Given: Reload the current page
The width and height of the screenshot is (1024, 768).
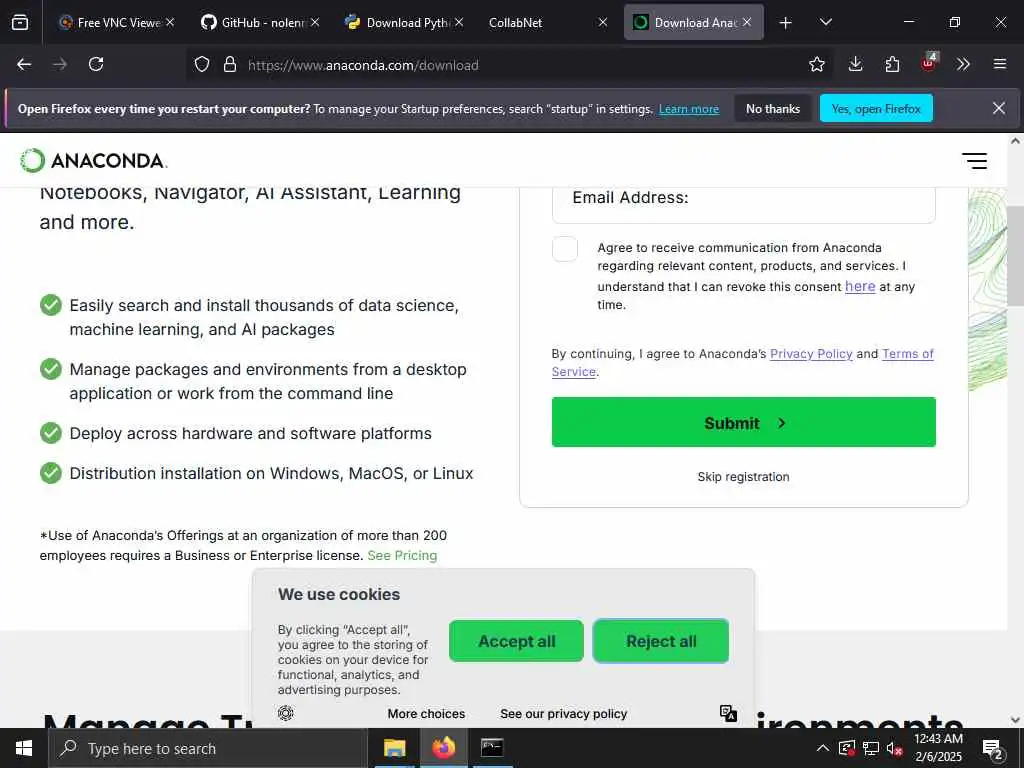Looking at the screenshot, I should click(96, 64).
